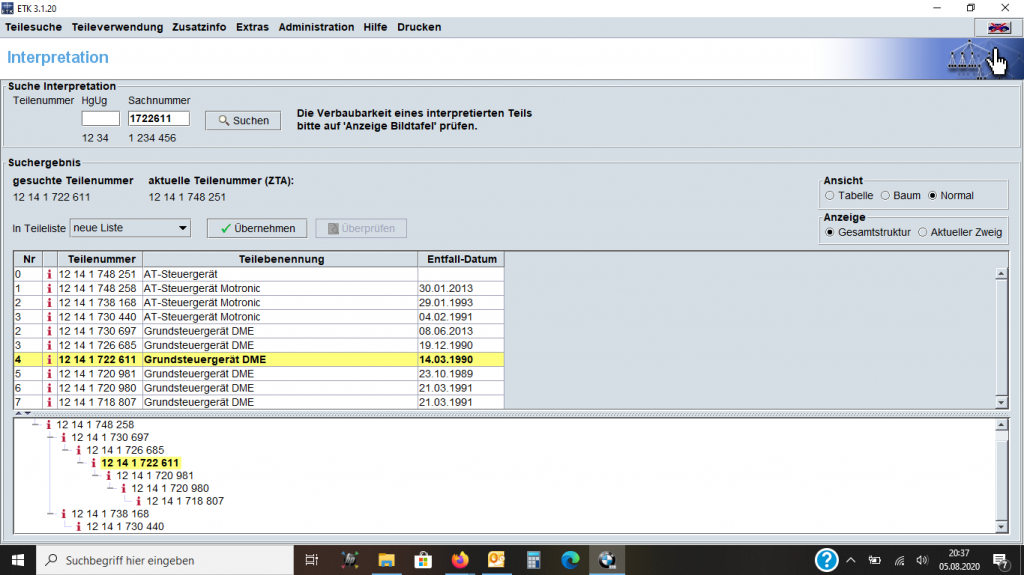Open the Firefox icon in taskbar
The image size is (1024, 575).
pyautogui.click(x=459, y=560)
